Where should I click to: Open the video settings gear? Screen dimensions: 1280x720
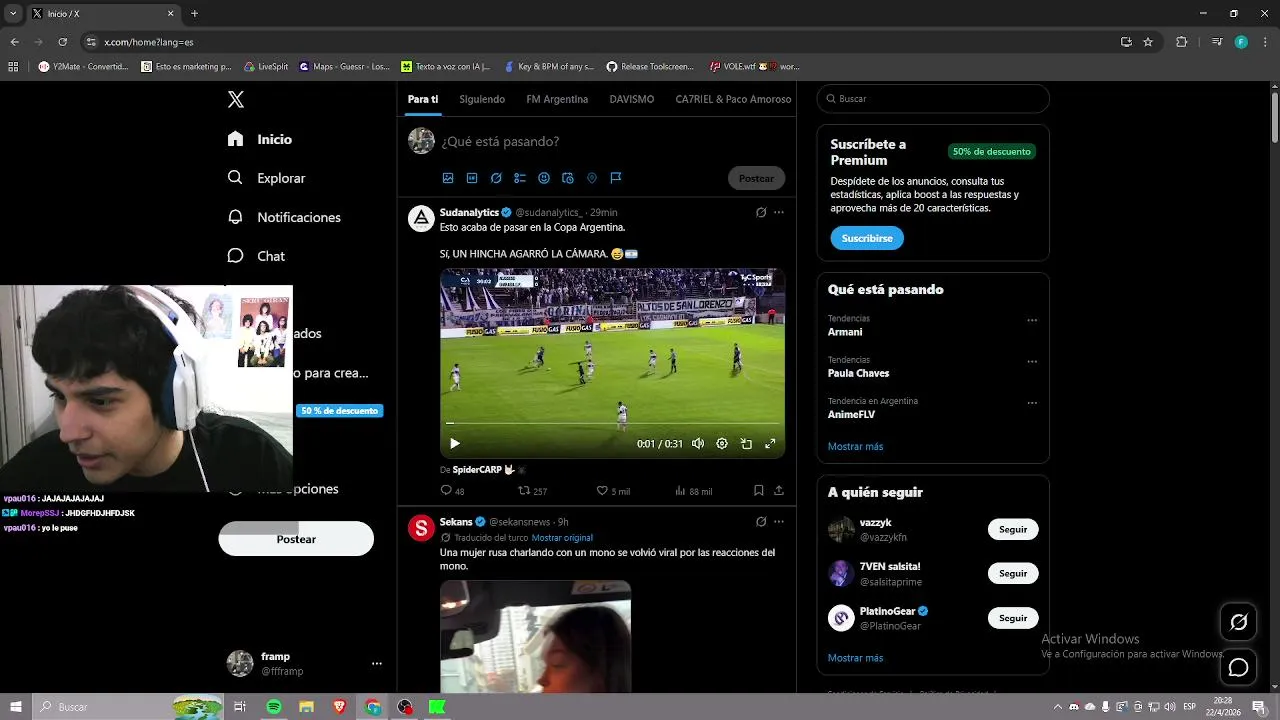[x=722, y=444]
